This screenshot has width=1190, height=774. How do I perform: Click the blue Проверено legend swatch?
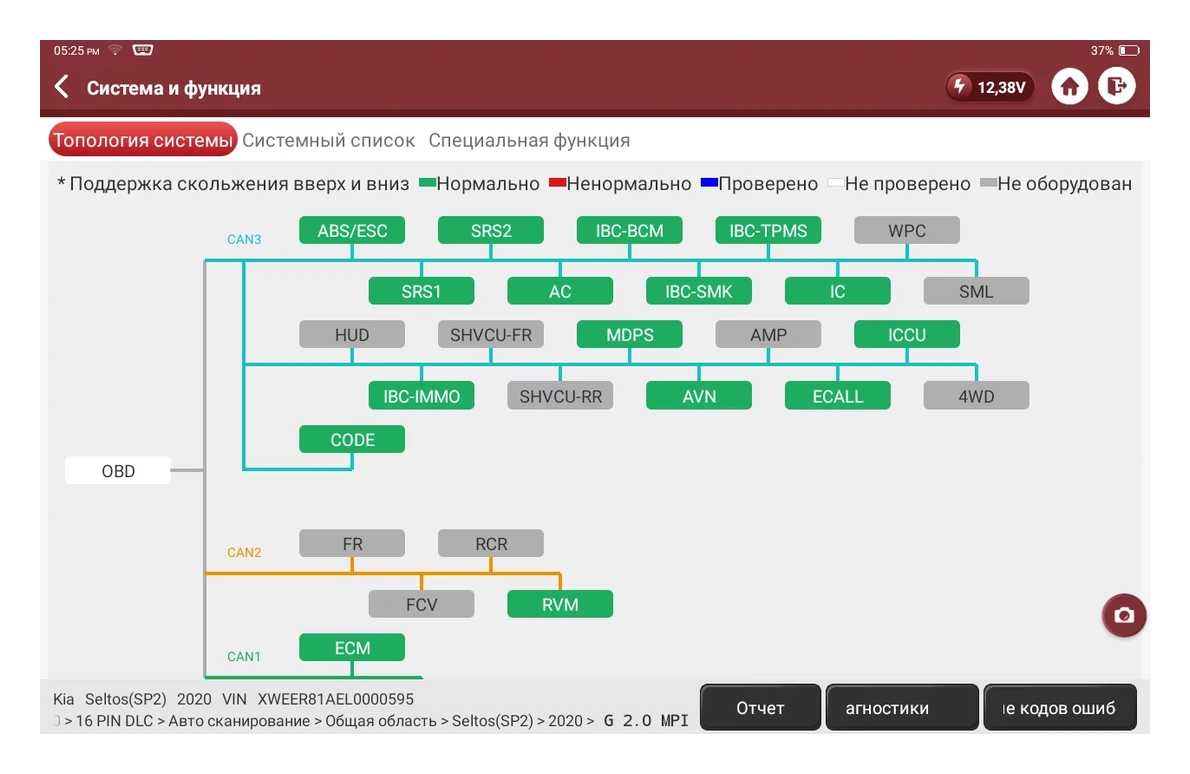click(709, 182)
